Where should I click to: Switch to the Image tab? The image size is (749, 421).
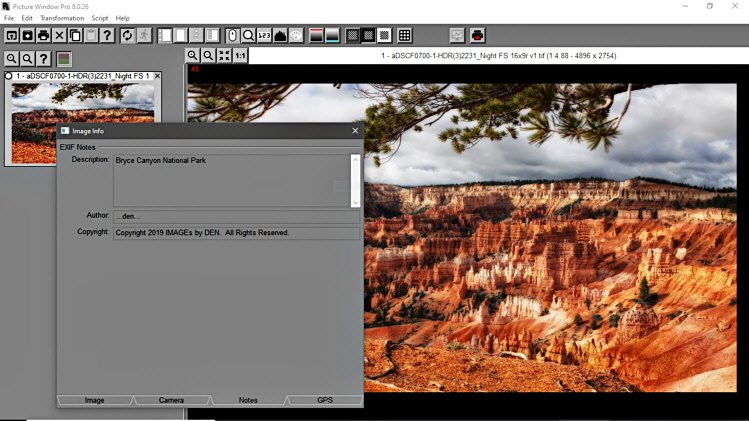pos(94,400)
